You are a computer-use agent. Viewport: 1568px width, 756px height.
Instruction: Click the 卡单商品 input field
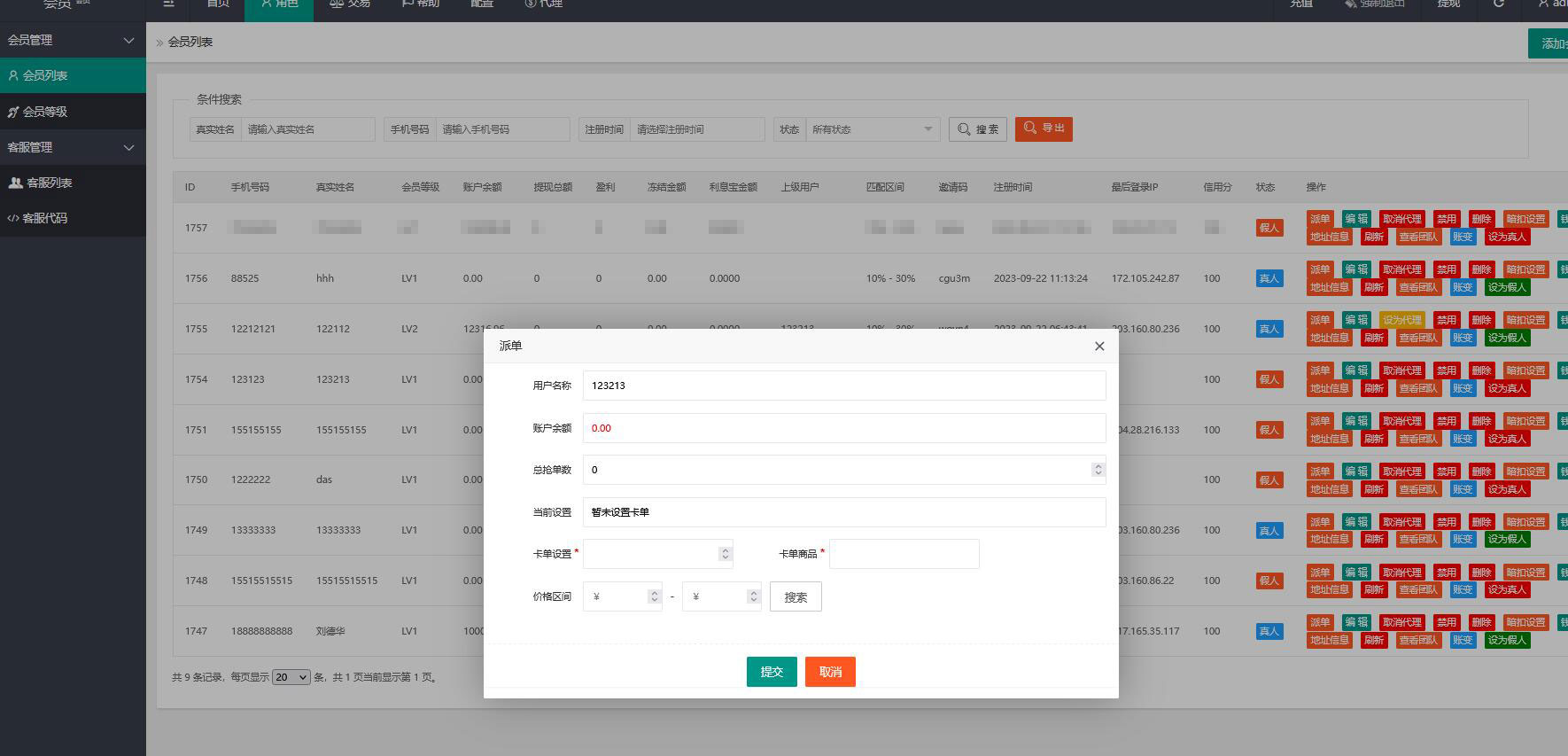(904, 554)
